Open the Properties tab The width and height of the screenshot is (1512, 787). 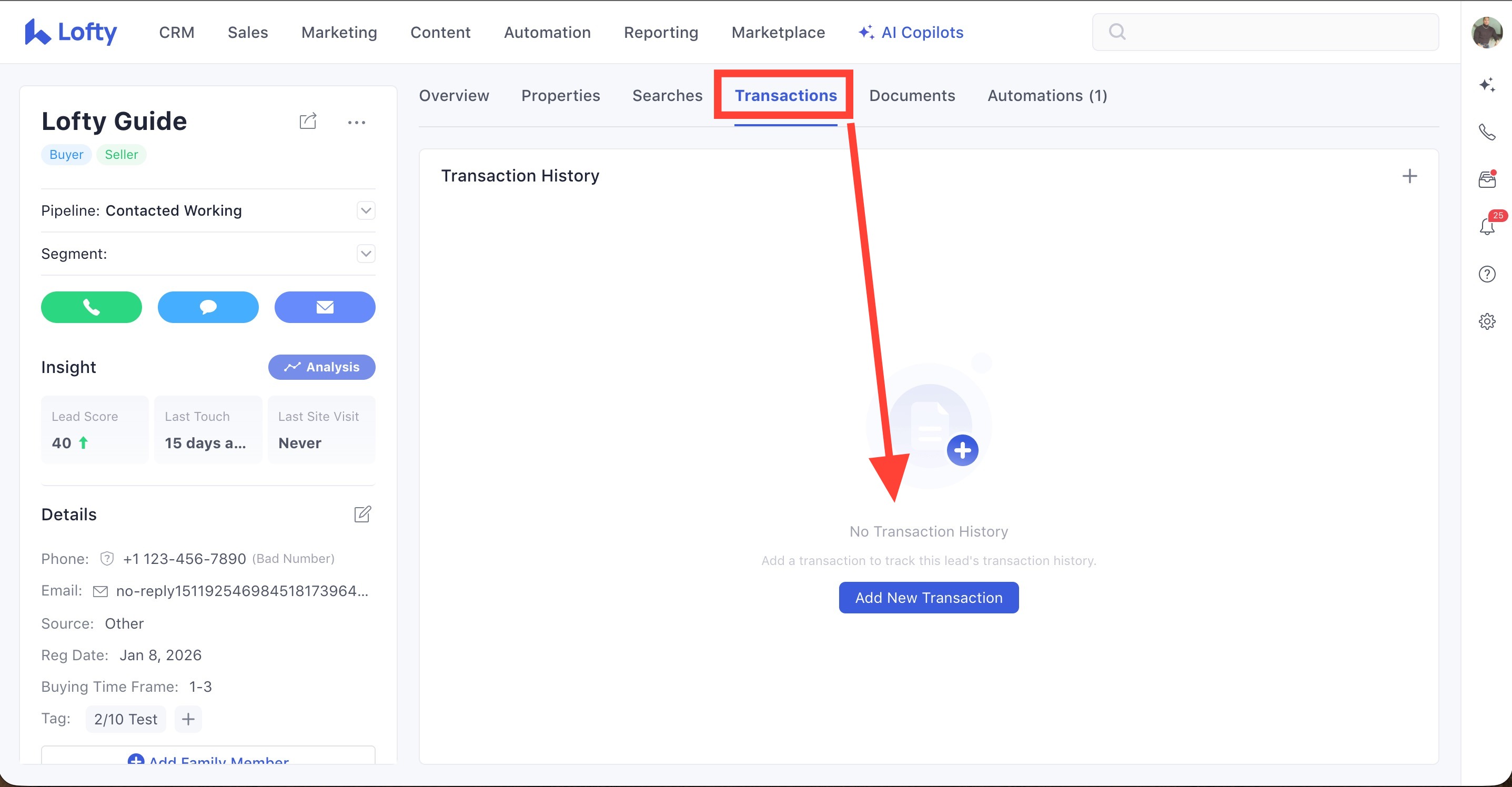(560, 96)
